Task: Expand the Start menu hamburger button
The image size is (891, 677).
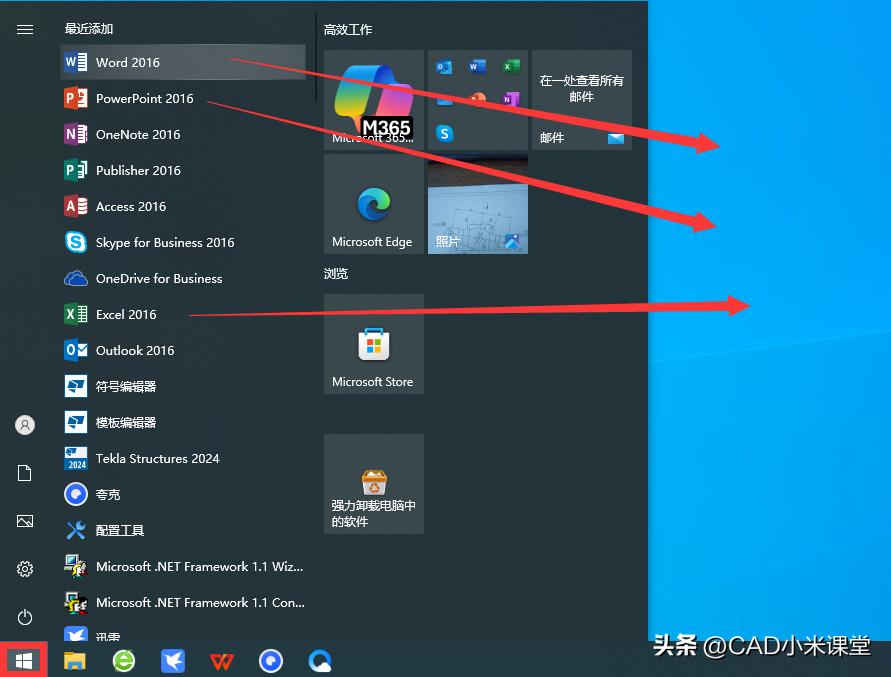Action: pos(24,30)
